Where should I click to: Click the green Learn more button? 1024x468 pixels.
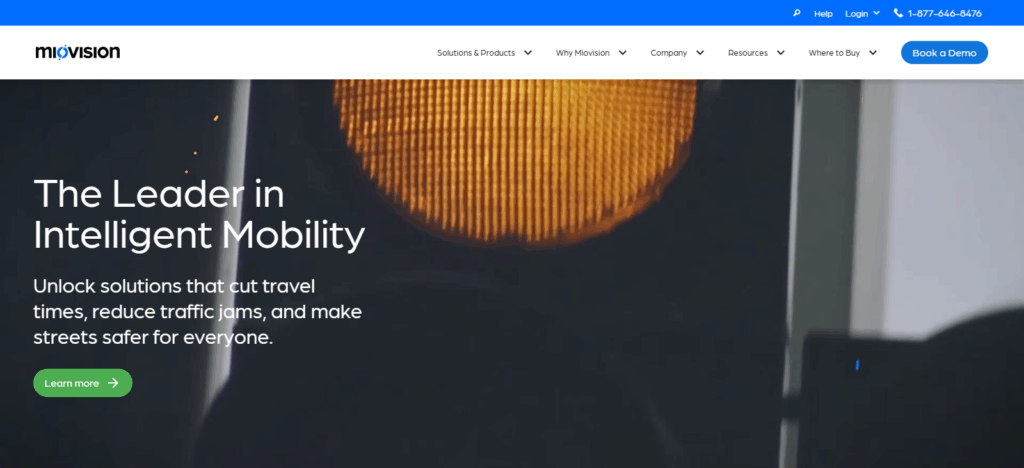[83, 383]
